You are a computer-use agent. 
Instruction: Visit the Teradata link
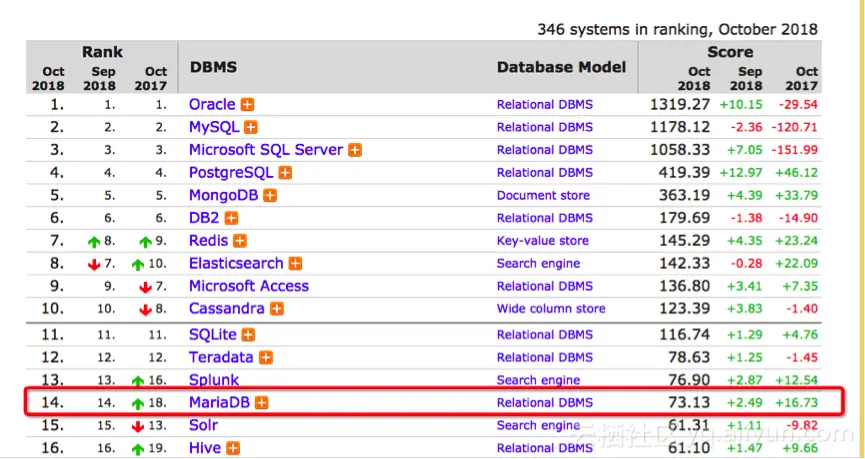point(221,357)
